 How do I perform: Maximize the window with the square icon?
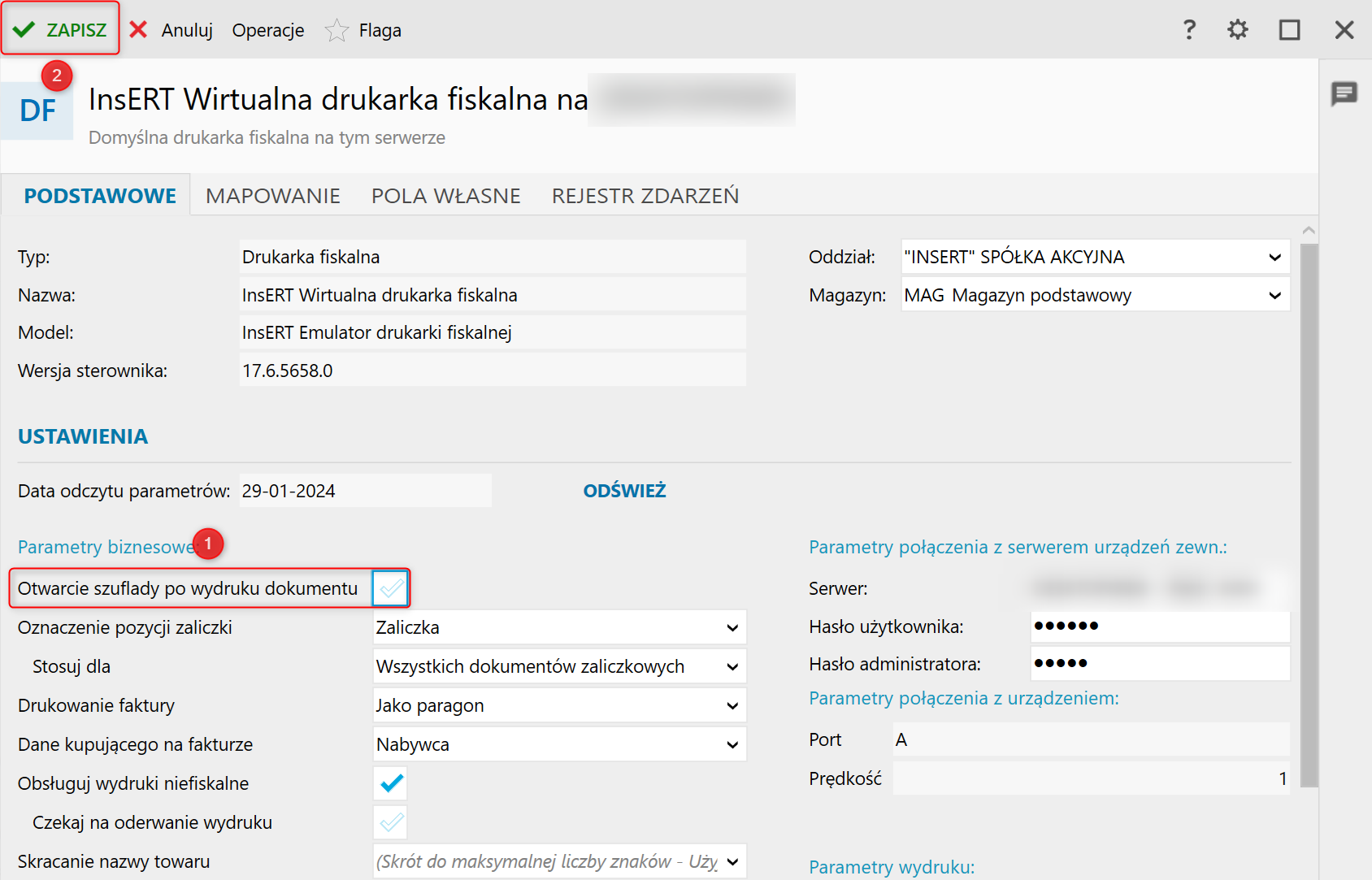pos(1290,30)
